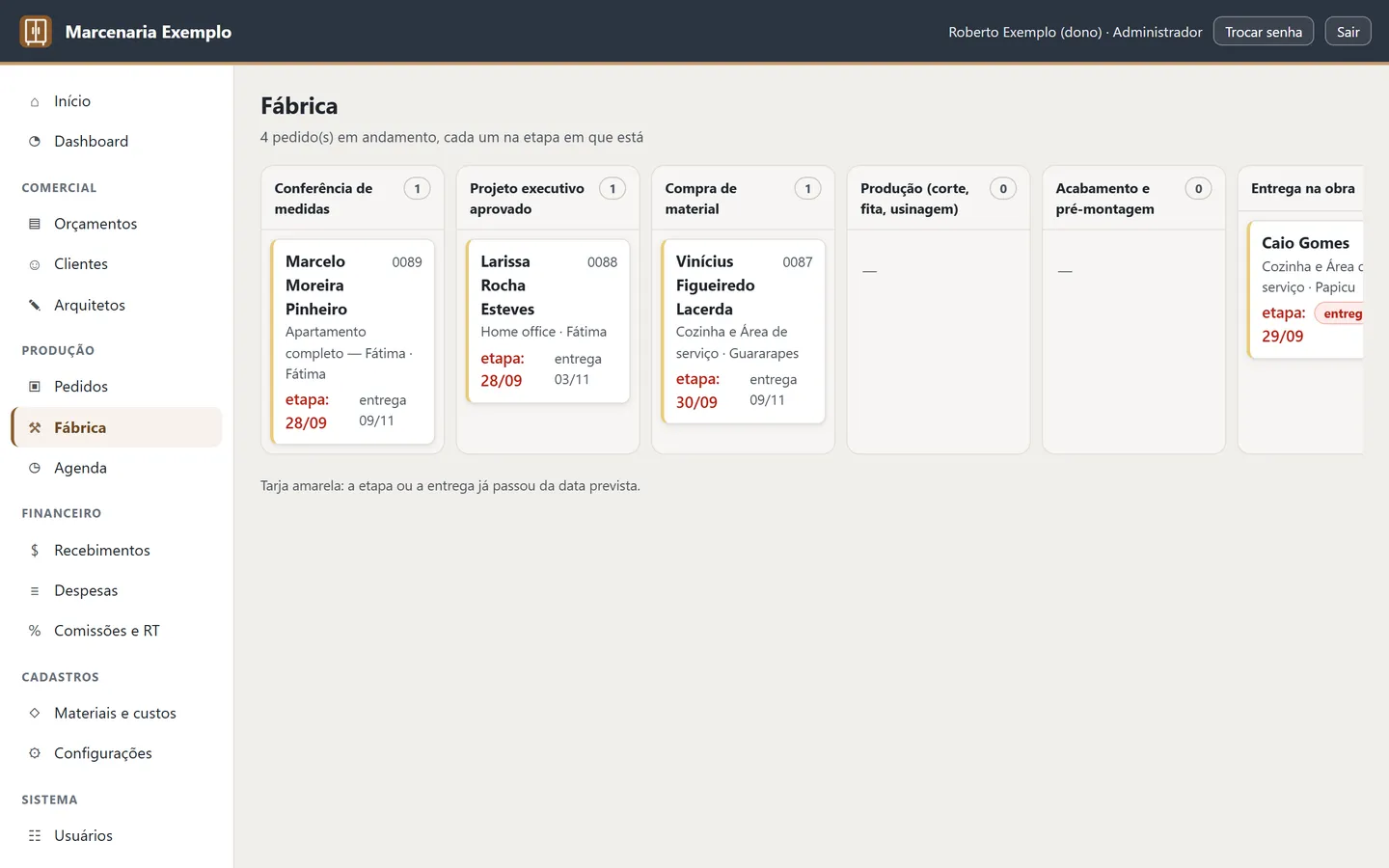Screen dimensions: 1389x868
Task: Open Recebimentos under Financeiro
Action: [x=117, y=550]
